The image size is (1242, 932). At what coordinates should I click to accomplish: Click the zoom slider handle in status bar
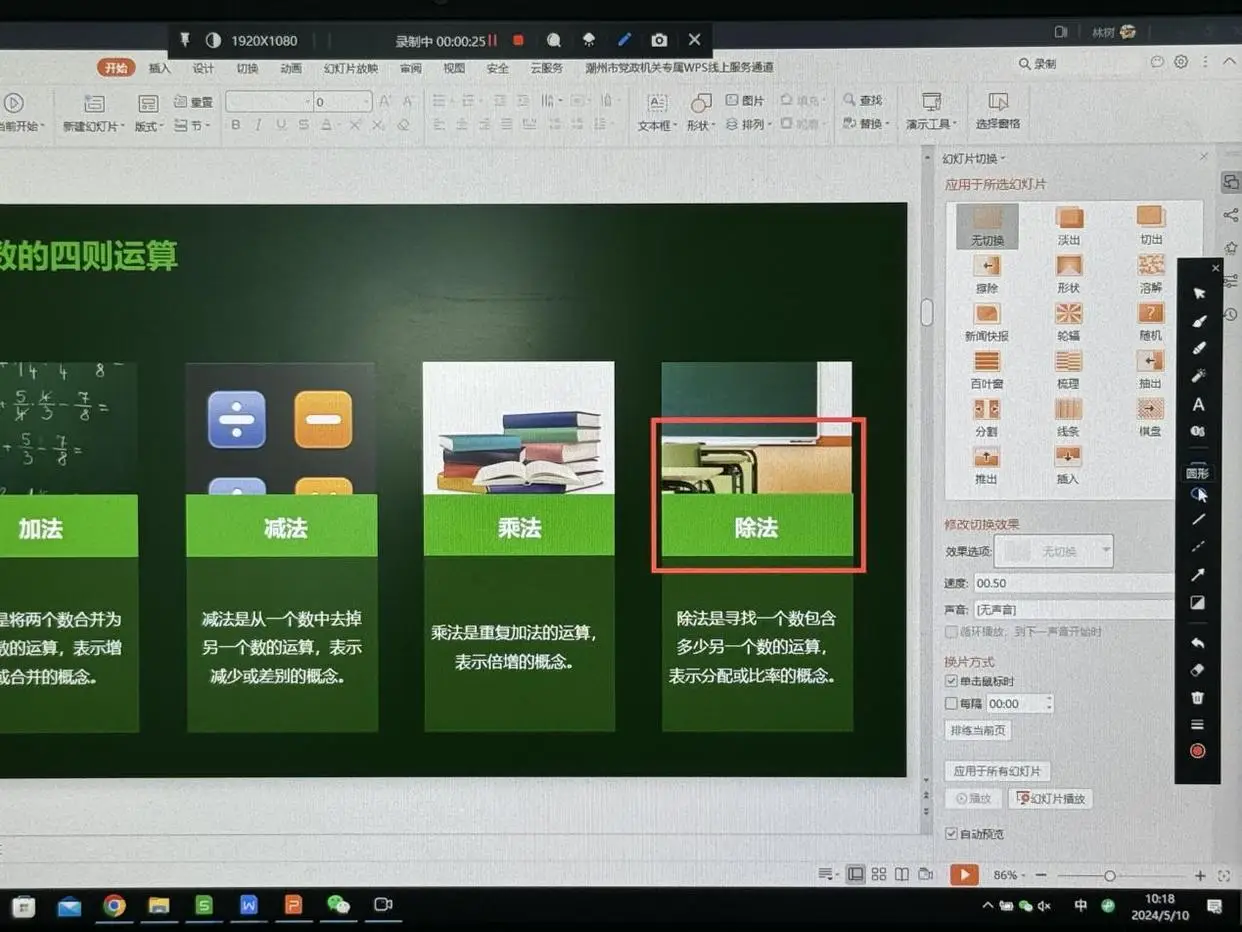1109,876
